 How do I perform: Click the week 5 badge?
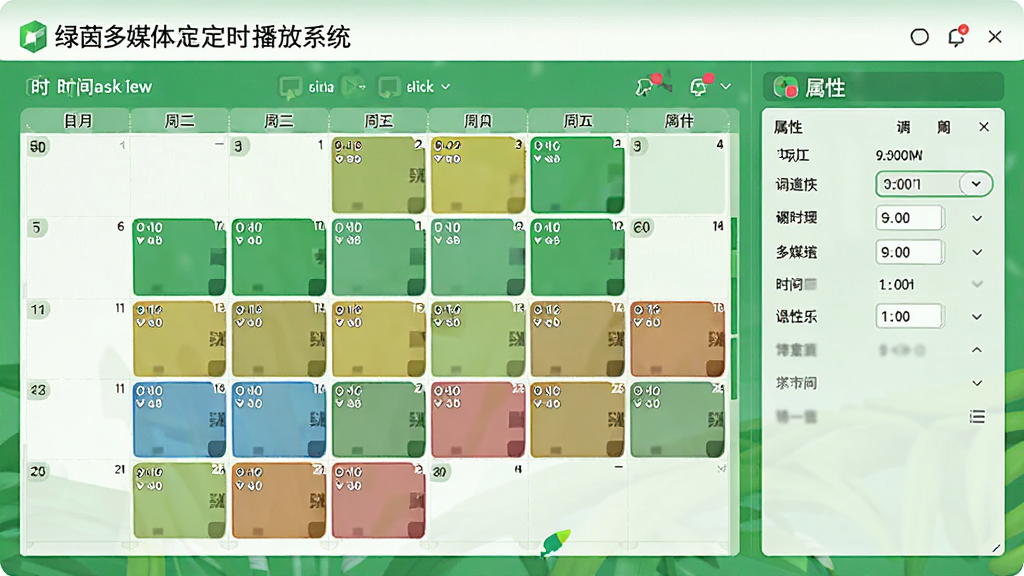pyautogui.click(x=37, y=228)
